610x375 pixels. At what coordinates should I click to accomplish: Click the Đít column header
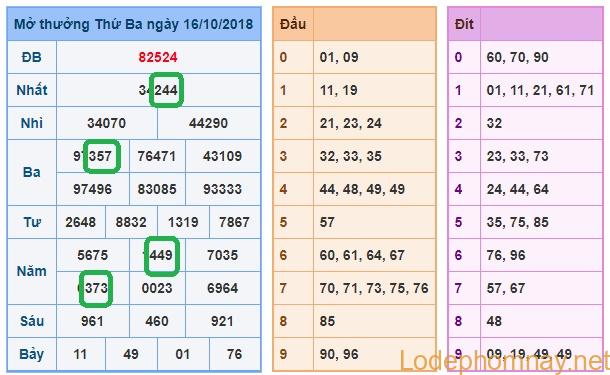point(464,24)
